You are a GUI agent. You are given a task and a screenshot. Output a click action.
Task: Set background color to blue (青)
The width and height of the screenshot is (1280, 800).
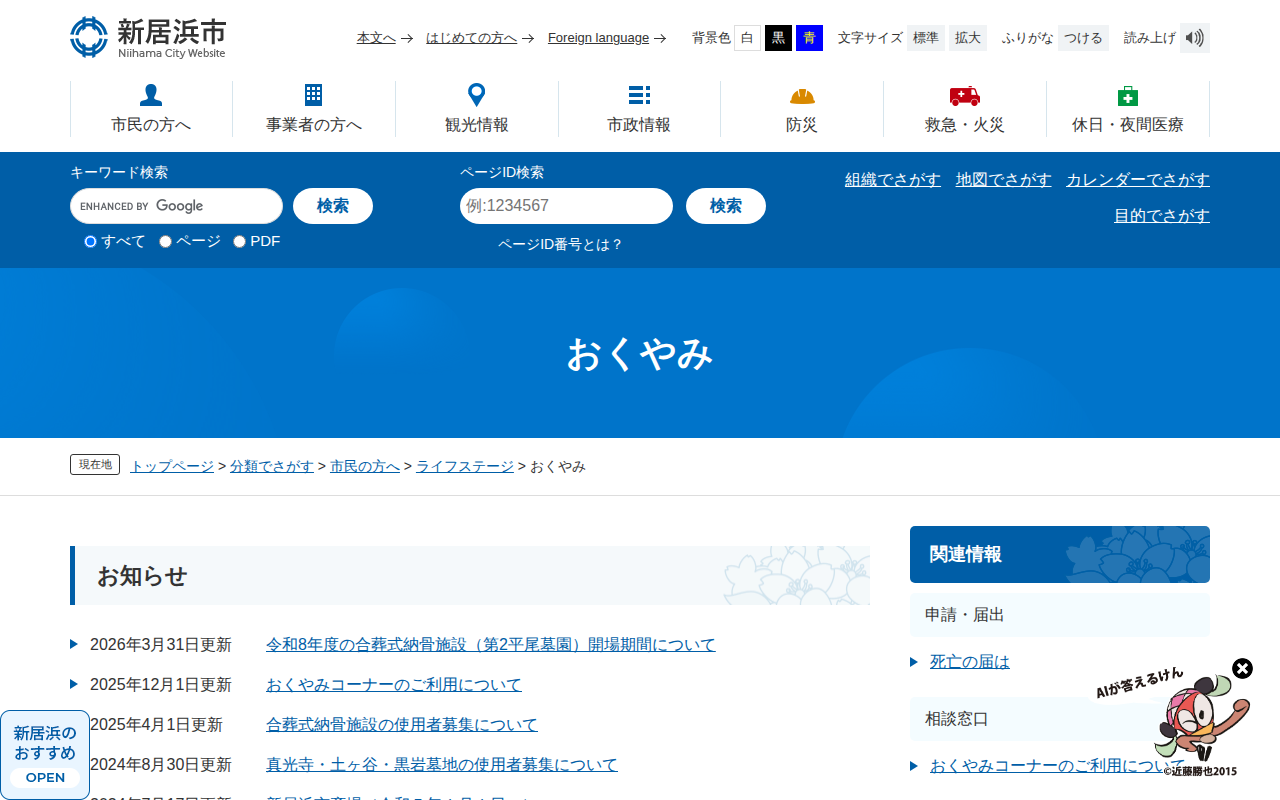(809, 38)
